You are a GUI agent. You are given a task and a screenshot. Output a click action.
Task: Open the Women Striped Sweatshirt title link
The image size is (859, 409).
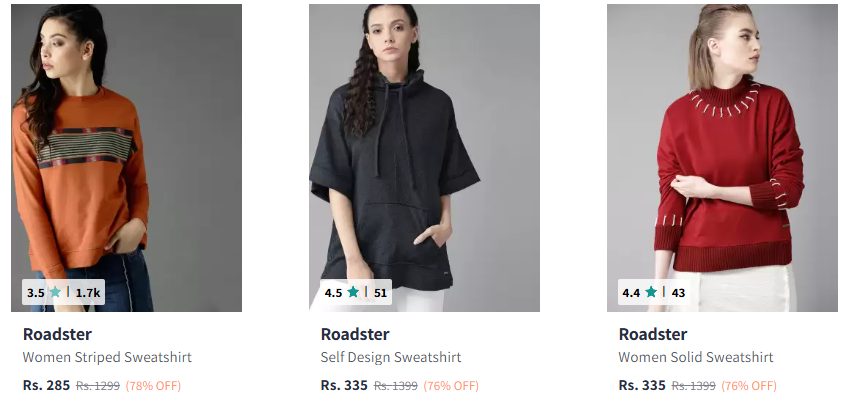107,358
